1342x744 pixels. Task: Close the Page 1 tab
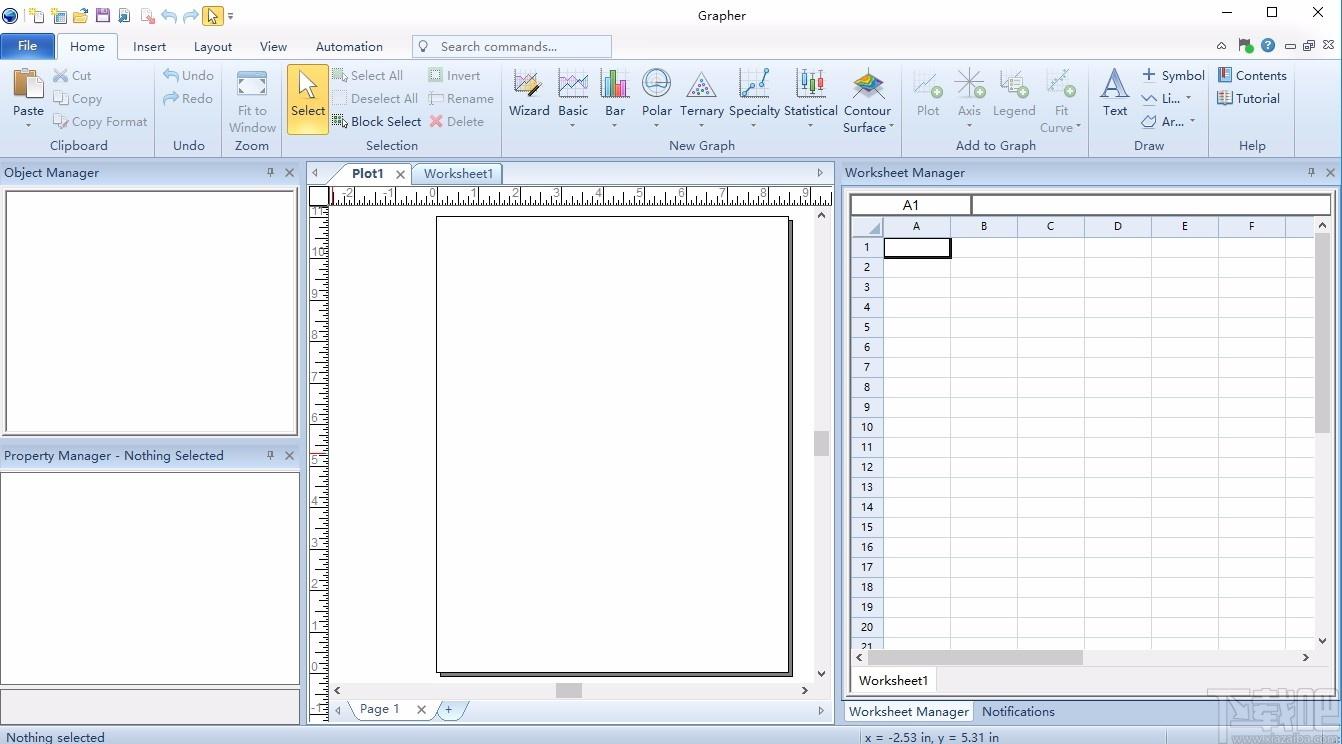click(421, 710)
